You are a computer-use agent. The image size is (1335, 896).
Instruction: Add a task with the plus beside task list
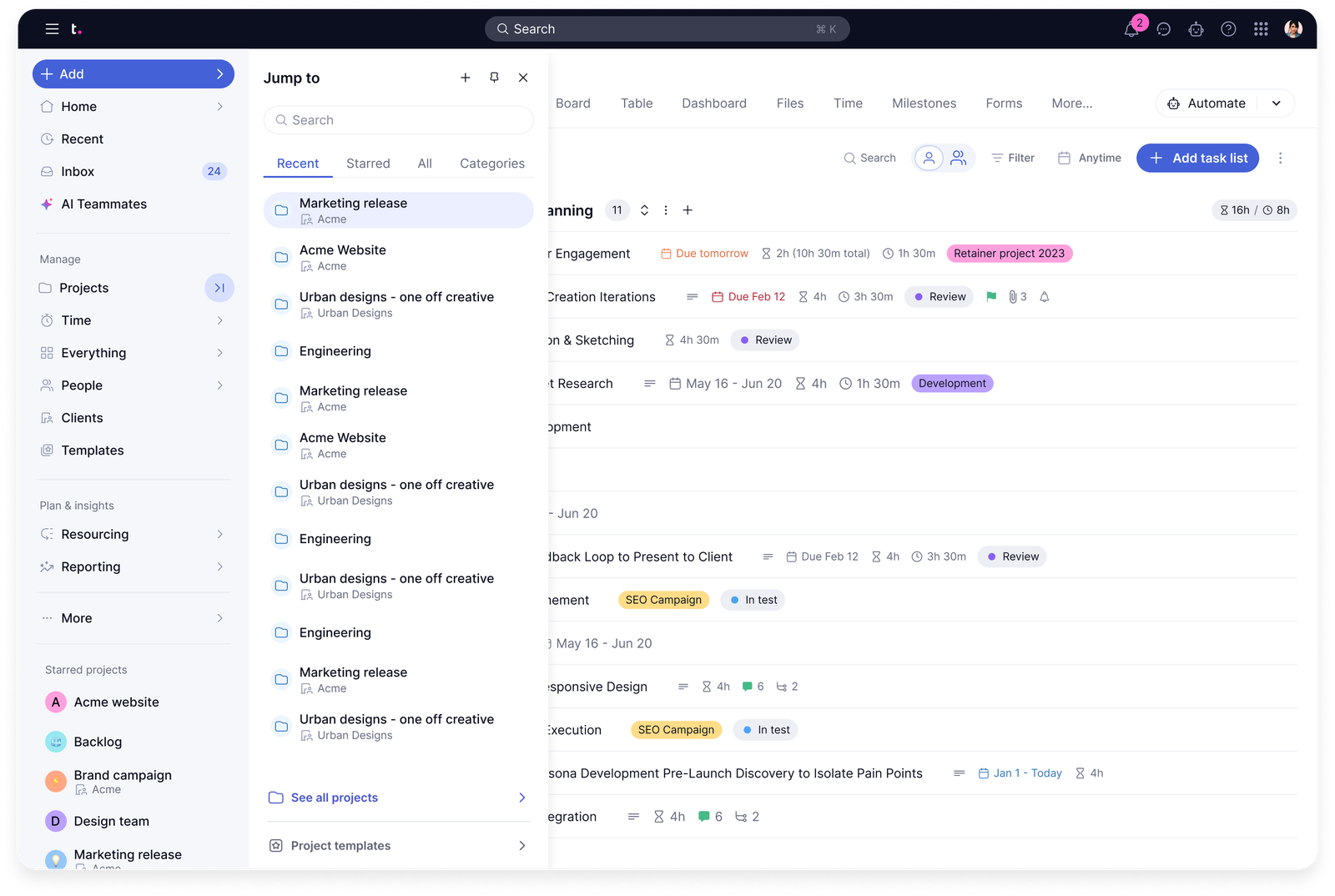coord(688,210)
